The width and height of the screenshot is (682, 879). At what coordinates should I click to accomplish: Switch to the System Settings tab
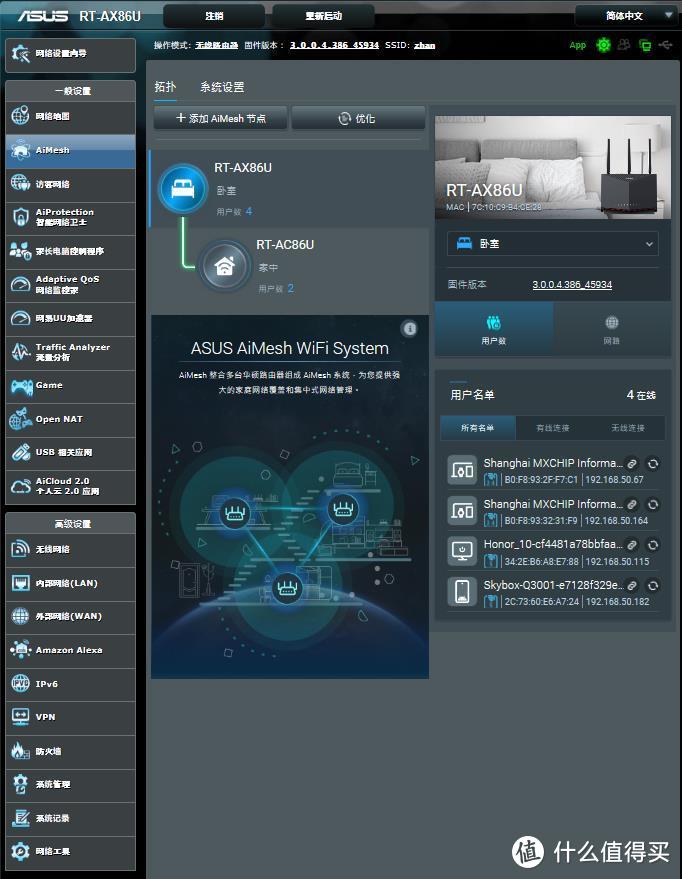pyautogui.click(x=222, y=87)
